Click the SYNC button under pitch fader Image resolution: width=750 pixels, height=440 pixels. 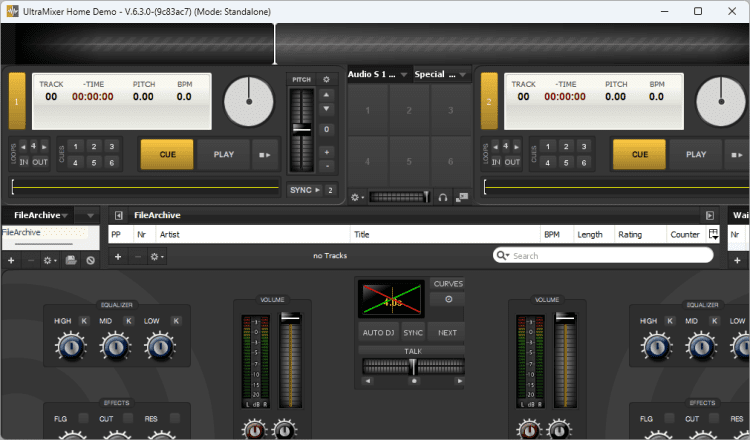coord(305,190)
